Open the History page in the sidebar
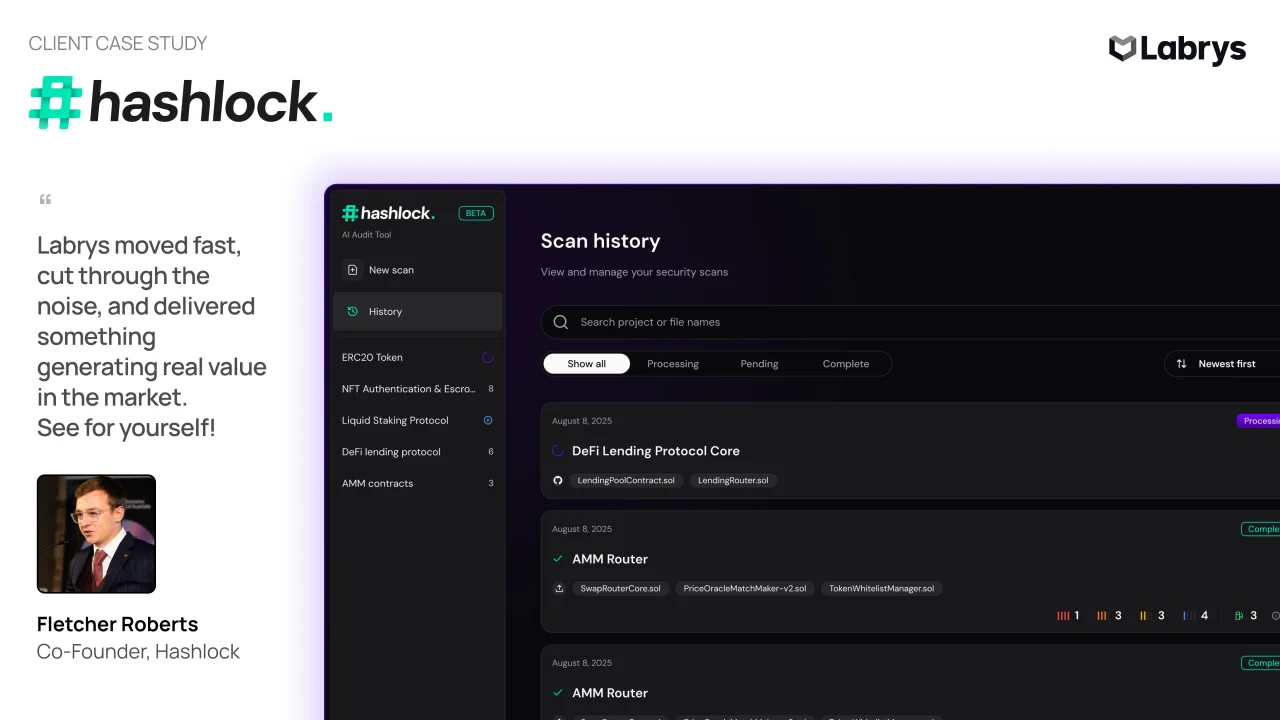The width and height of the screenshot is (1280, 720). pos(418,311)
